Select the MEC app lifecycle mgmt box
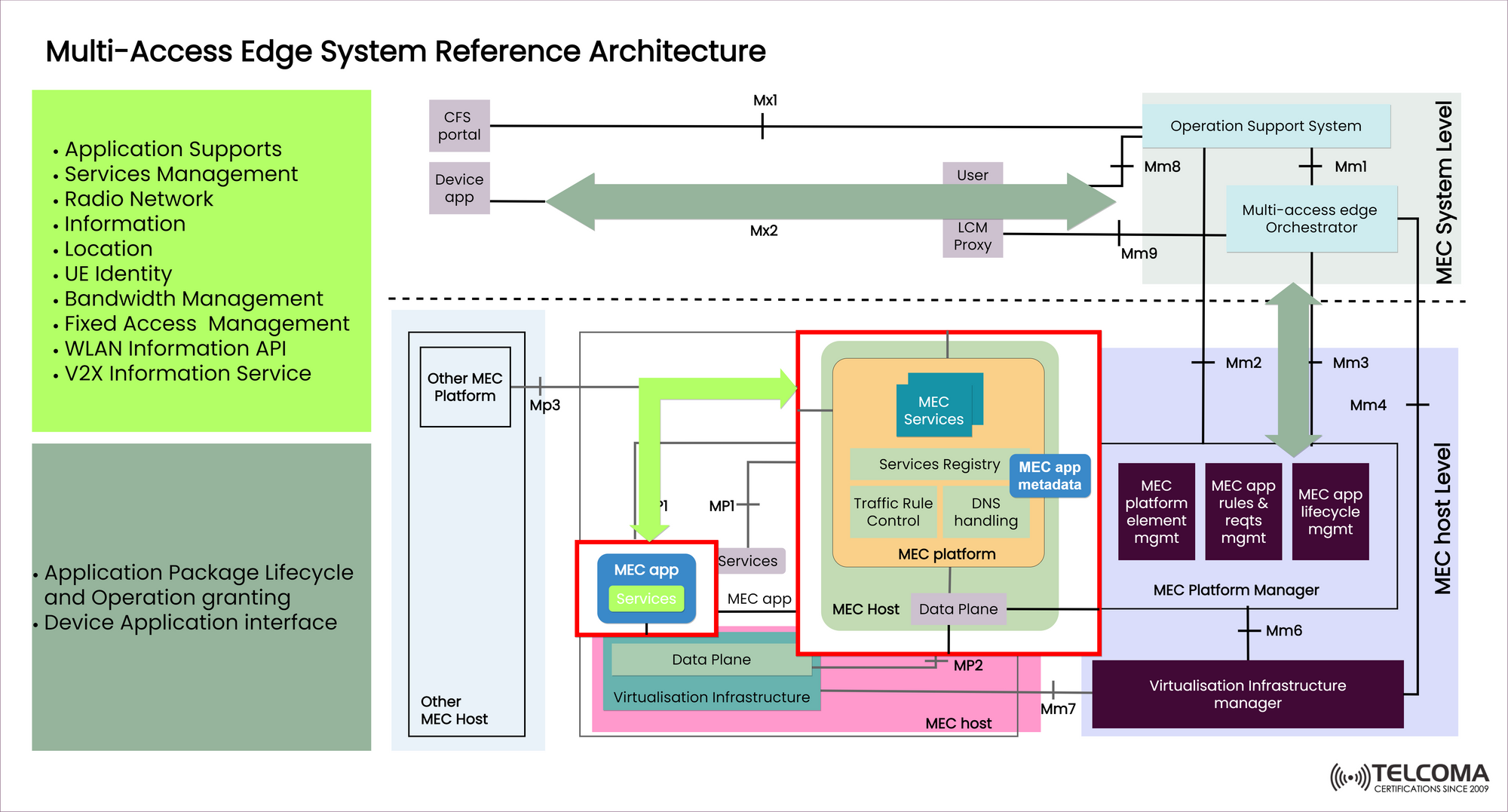This screenshot has height=812, width=1508. click(x=1330, y=511)
